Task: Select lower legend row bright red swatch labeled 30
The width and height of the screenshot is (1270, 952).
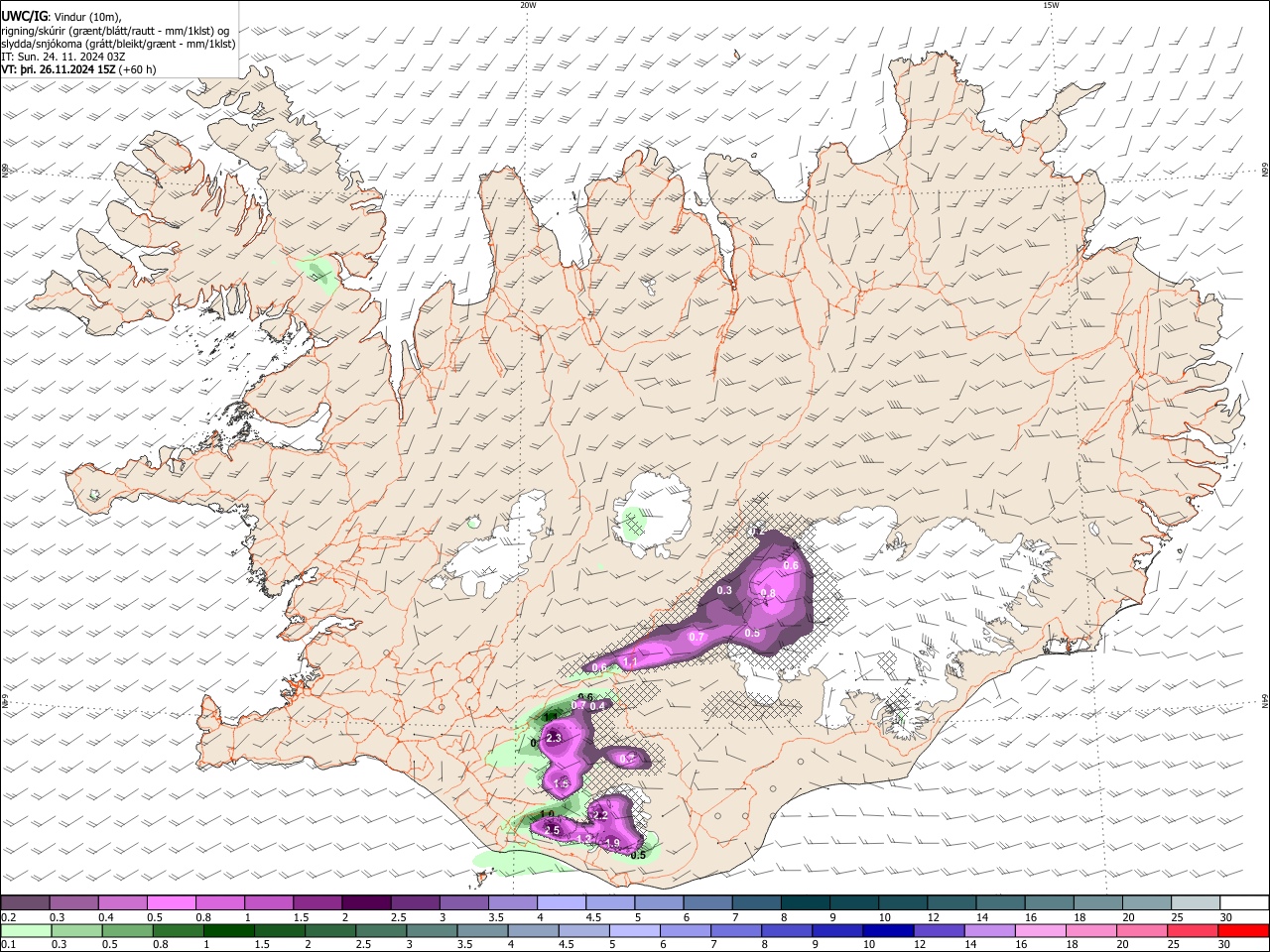Action: [x=1244, y=930]
